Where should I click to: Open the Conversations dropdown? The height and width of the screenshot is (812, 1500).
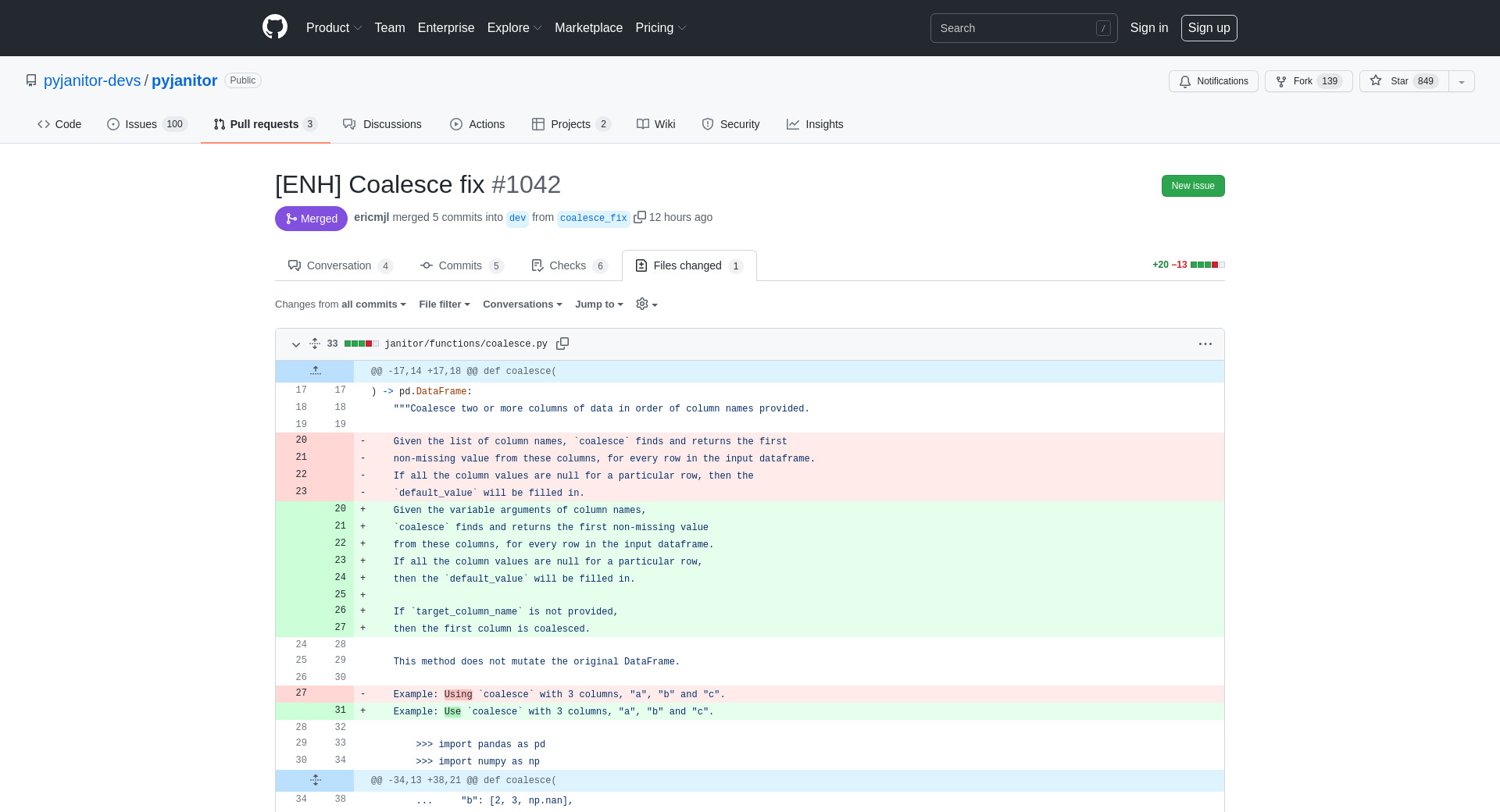coord(522,304)
